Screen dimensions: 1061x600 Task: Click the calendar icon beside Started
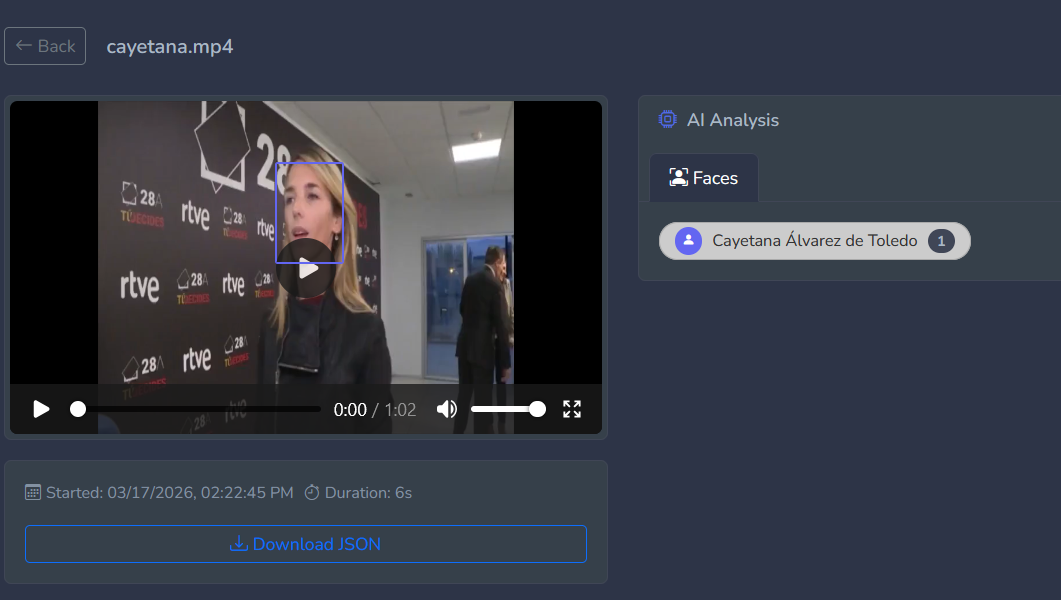click(33, 492)
